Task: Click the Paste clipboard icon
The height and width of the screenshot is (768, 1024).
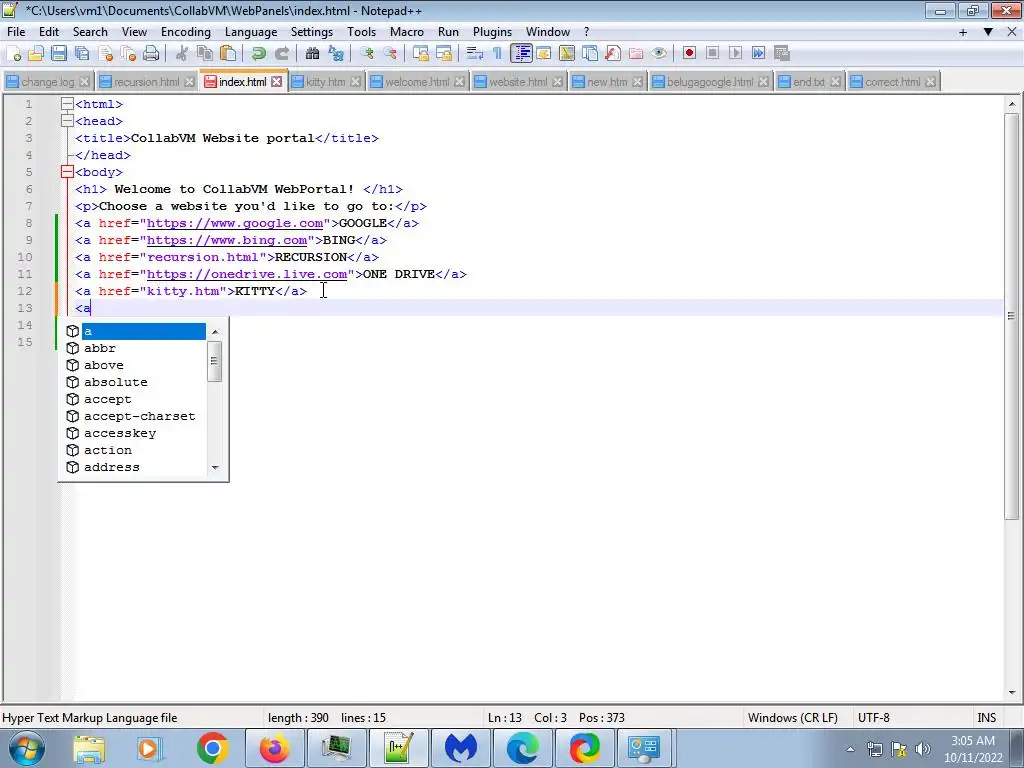Action: point(228,54)
